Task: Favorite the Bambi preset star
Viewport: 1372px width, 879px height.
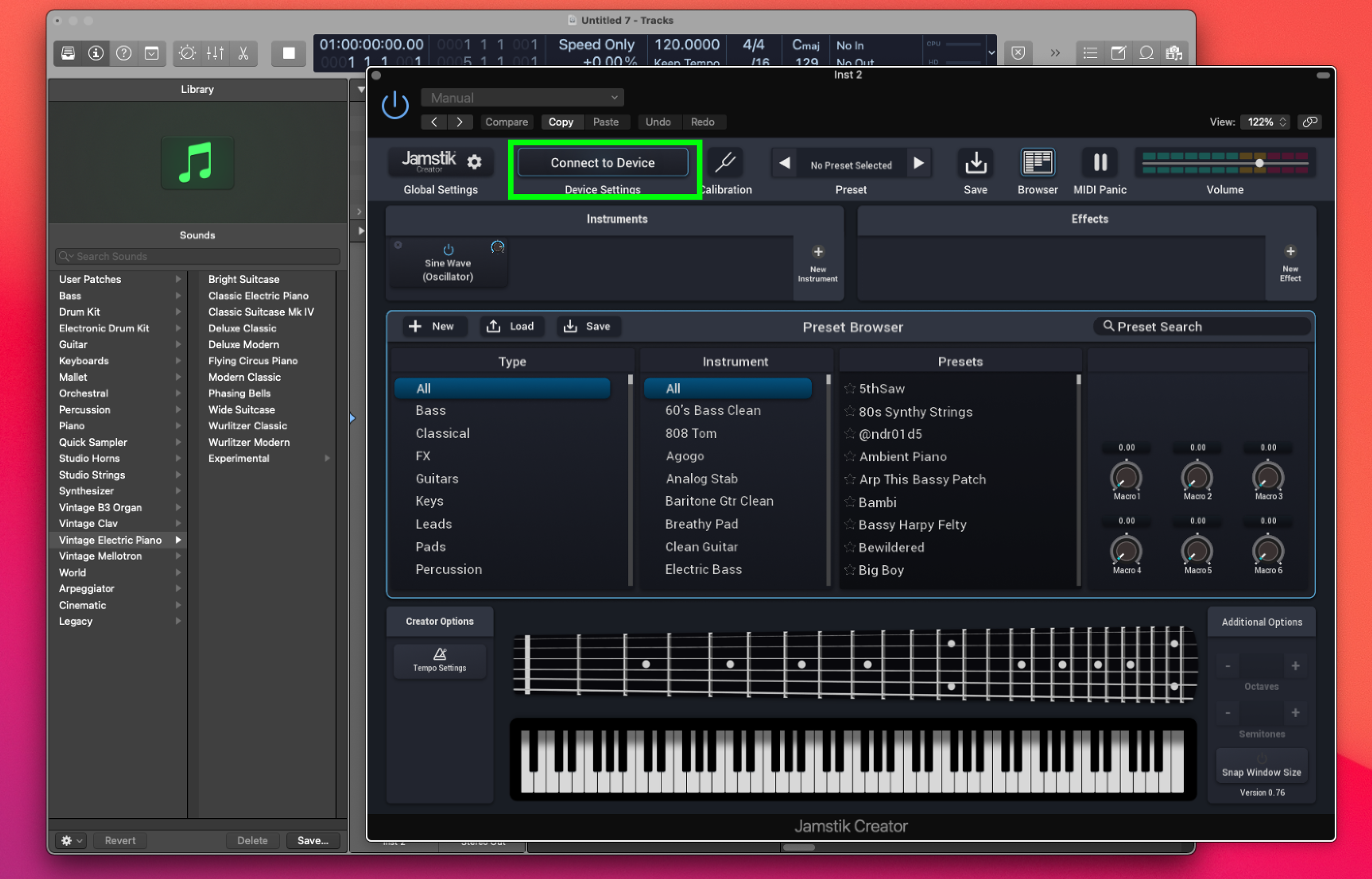Action: pyautogui.click(x=849, y=502)
